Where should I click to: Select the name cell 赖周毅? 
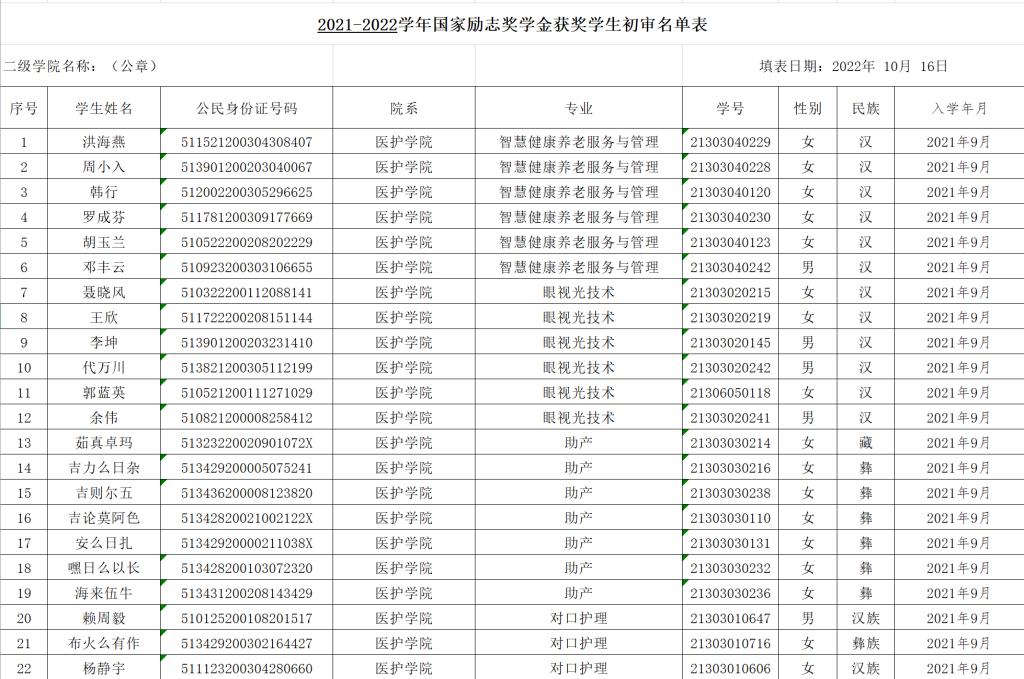click(x=104, y=618)
